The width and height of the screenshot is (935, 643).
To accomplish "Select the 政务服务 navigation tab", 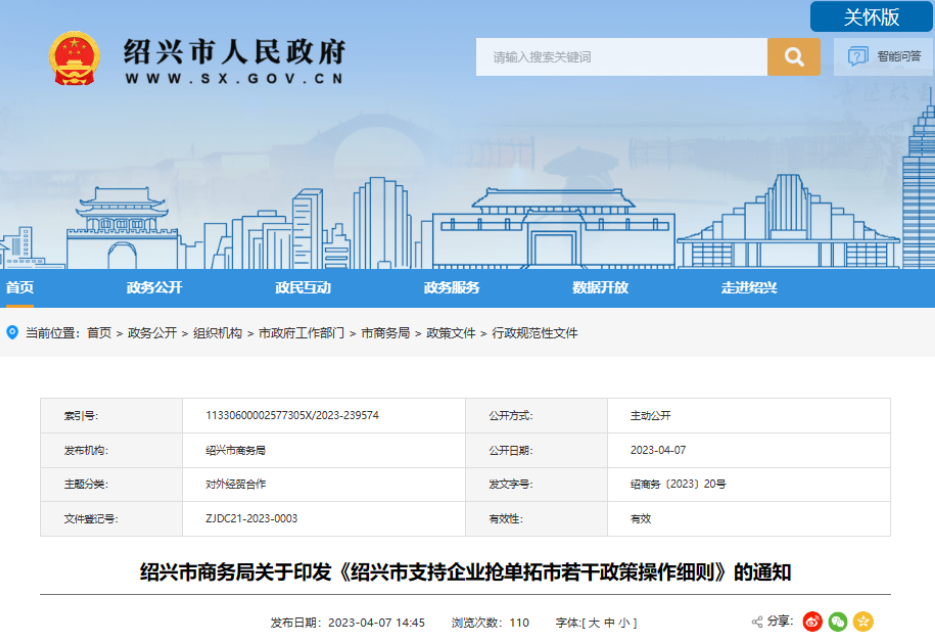I will click(451, 288).
